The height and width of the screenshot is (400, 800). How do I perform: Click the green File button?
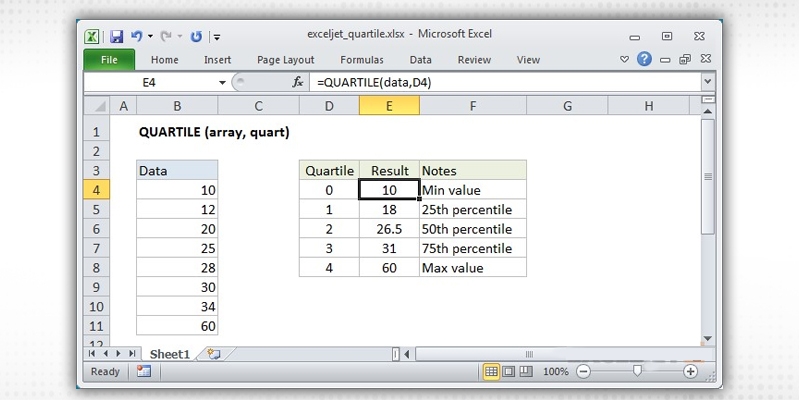[x=109, y=60]
